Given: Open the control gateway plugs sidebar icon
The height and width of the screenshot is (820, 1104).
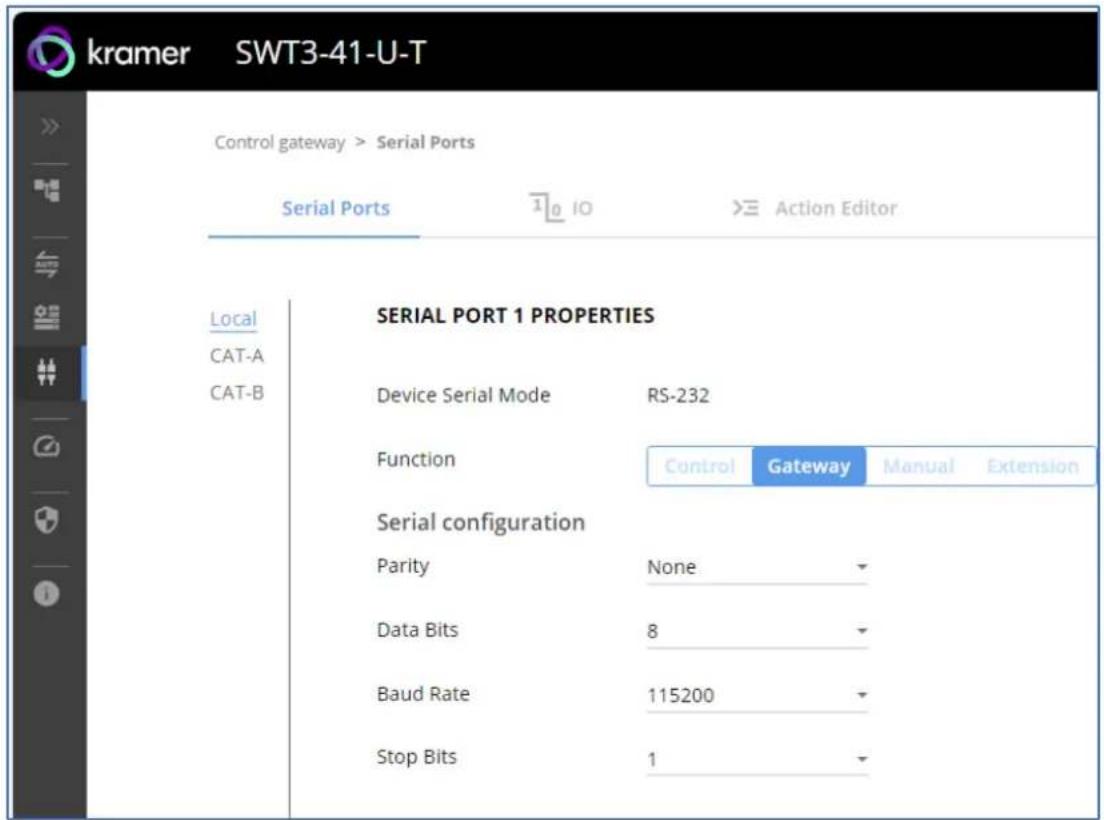Looking at the screenshot, I should (x=47, y=372).
